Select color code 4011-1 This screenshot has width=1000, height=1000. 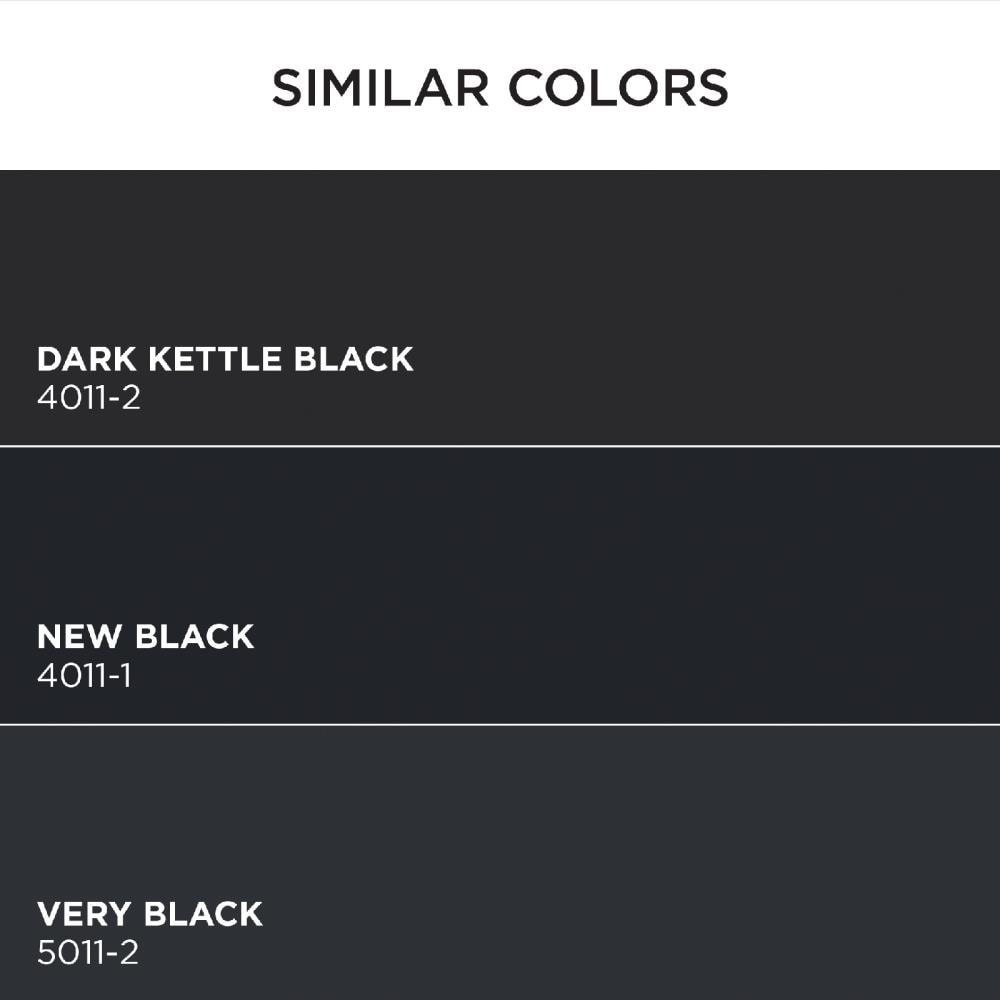[x=84, y=675]
